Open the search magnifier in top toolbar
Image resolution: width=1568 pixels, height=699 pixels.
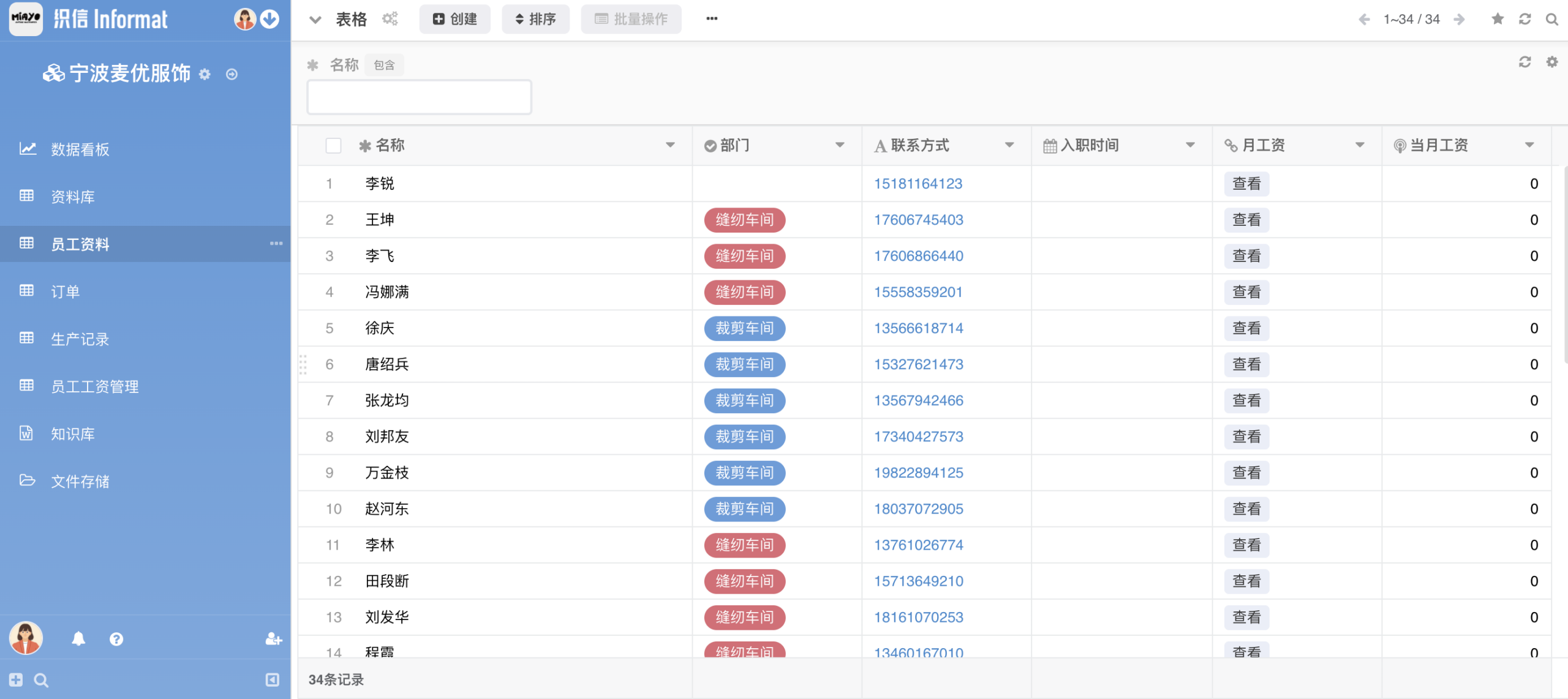pos(1551,19)
